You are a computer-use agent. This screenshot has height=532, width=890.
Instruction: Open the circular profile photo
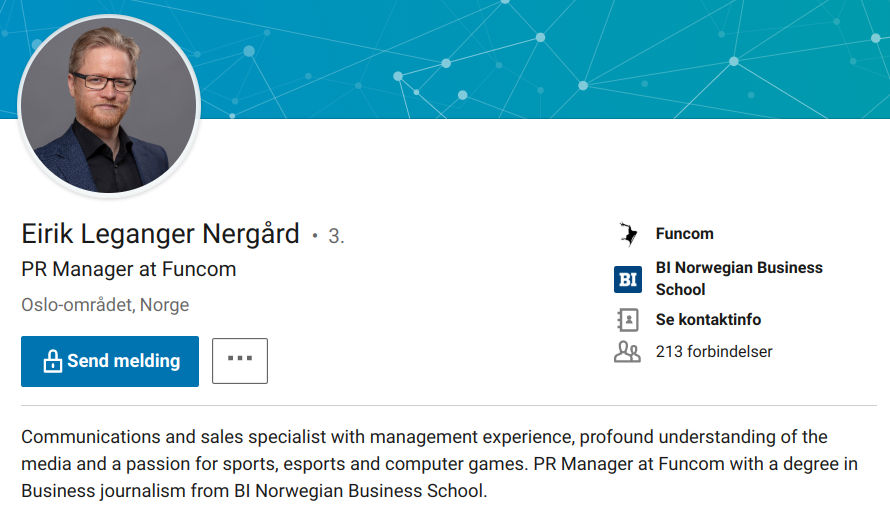pyautogui.click(x=109, y=106)
